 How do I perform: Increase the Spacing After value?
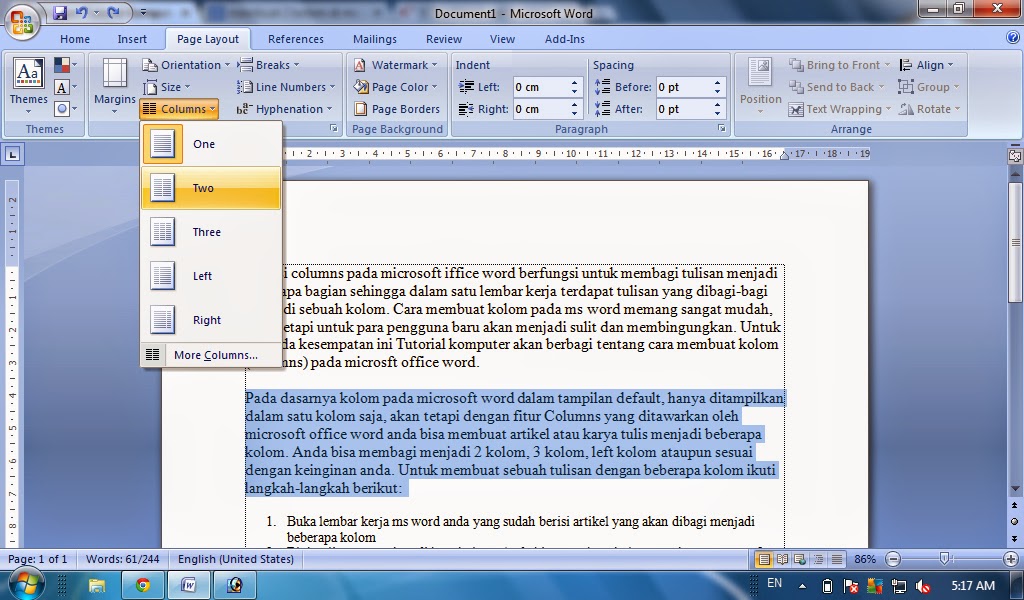pyautogui.click(x=718, y=105)
